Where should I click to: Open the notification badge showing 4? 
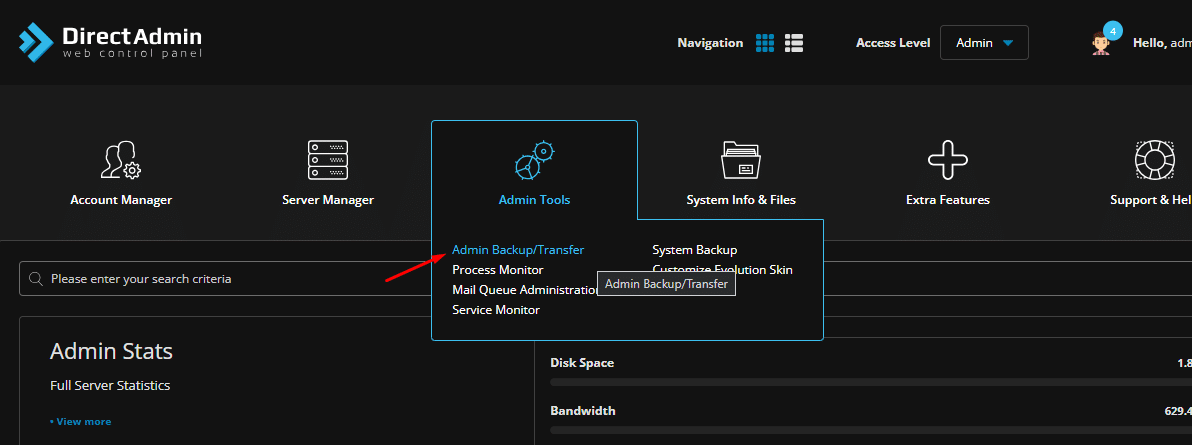[x=1113, y=31]
